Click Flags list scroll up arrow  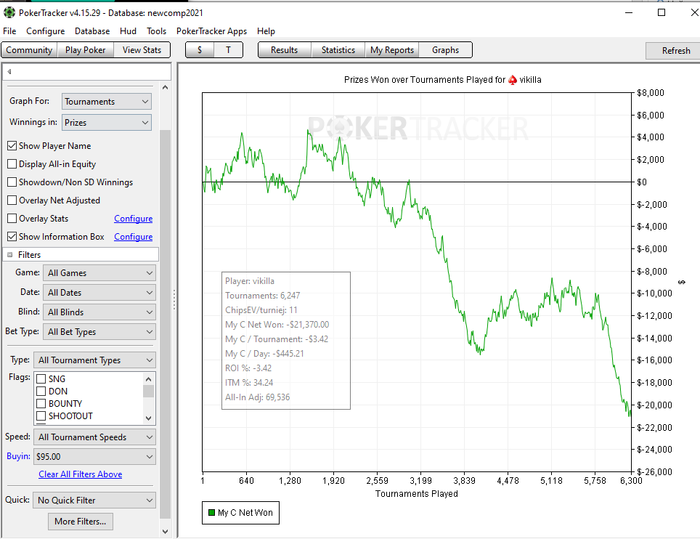click(149, 379)
